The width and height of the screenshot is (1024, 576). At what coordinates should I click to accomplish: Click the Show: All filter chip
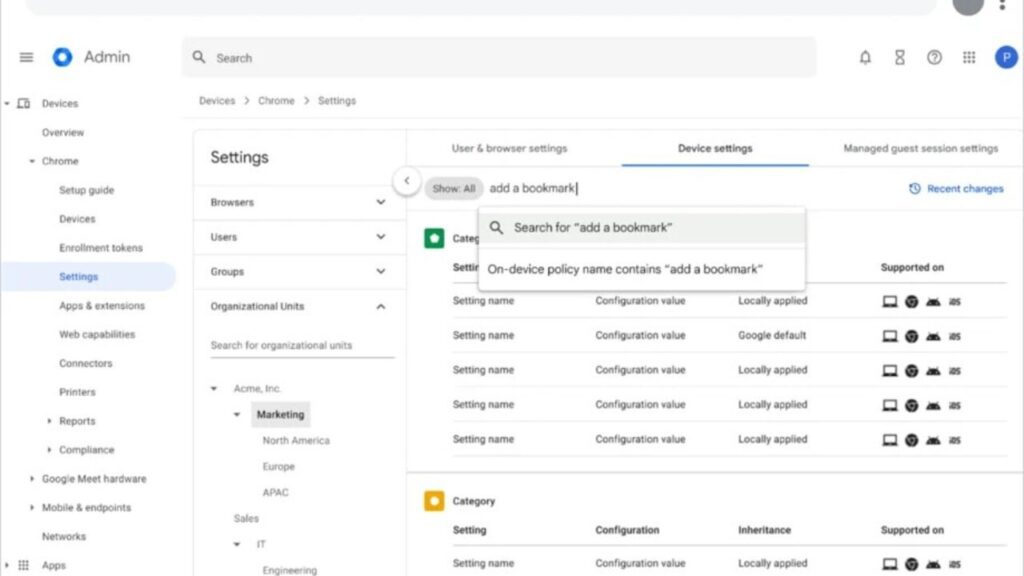(x=454, y=188)
